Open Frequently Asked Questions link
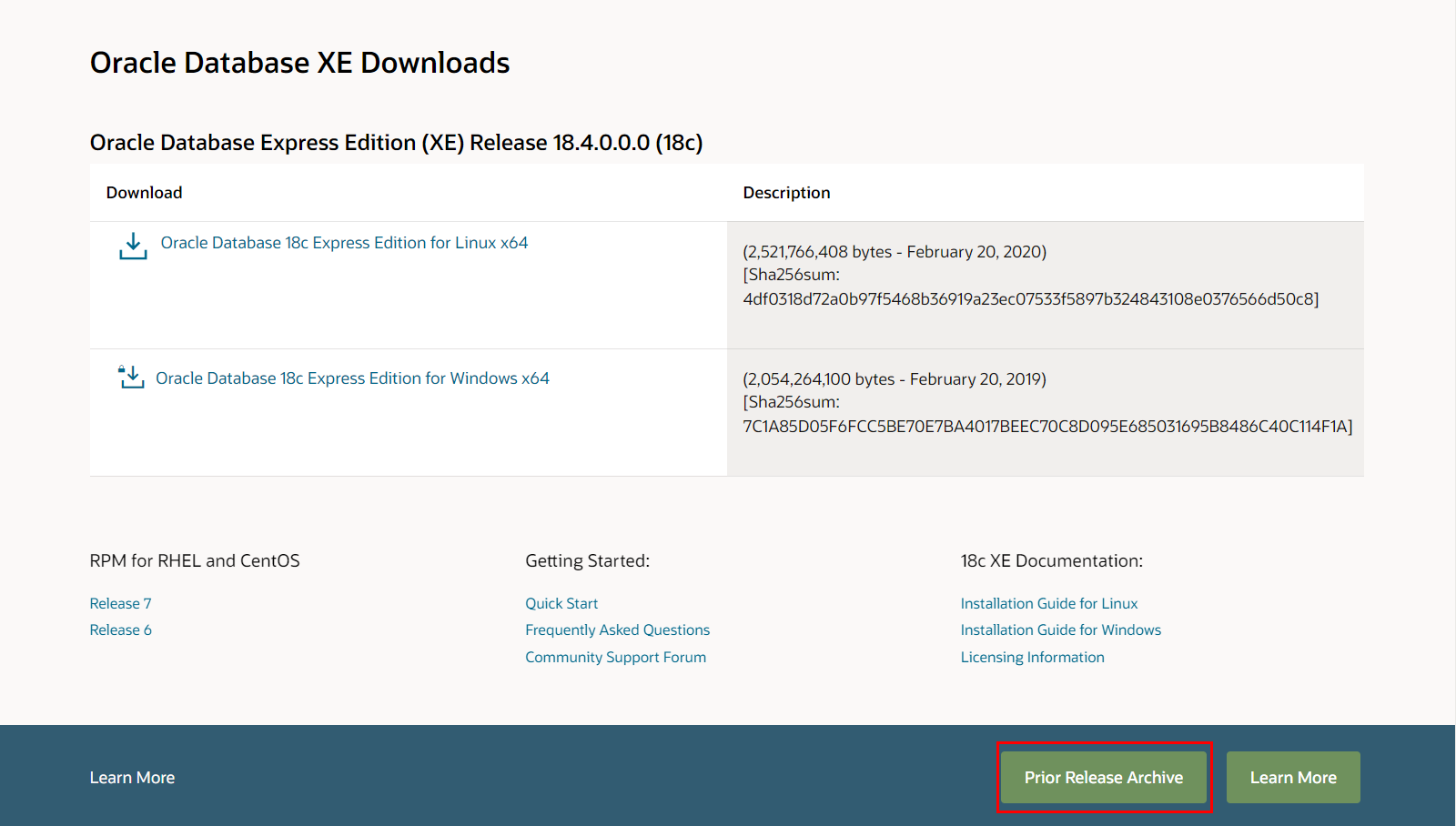The image size is (1456, 826). [617, 630]
